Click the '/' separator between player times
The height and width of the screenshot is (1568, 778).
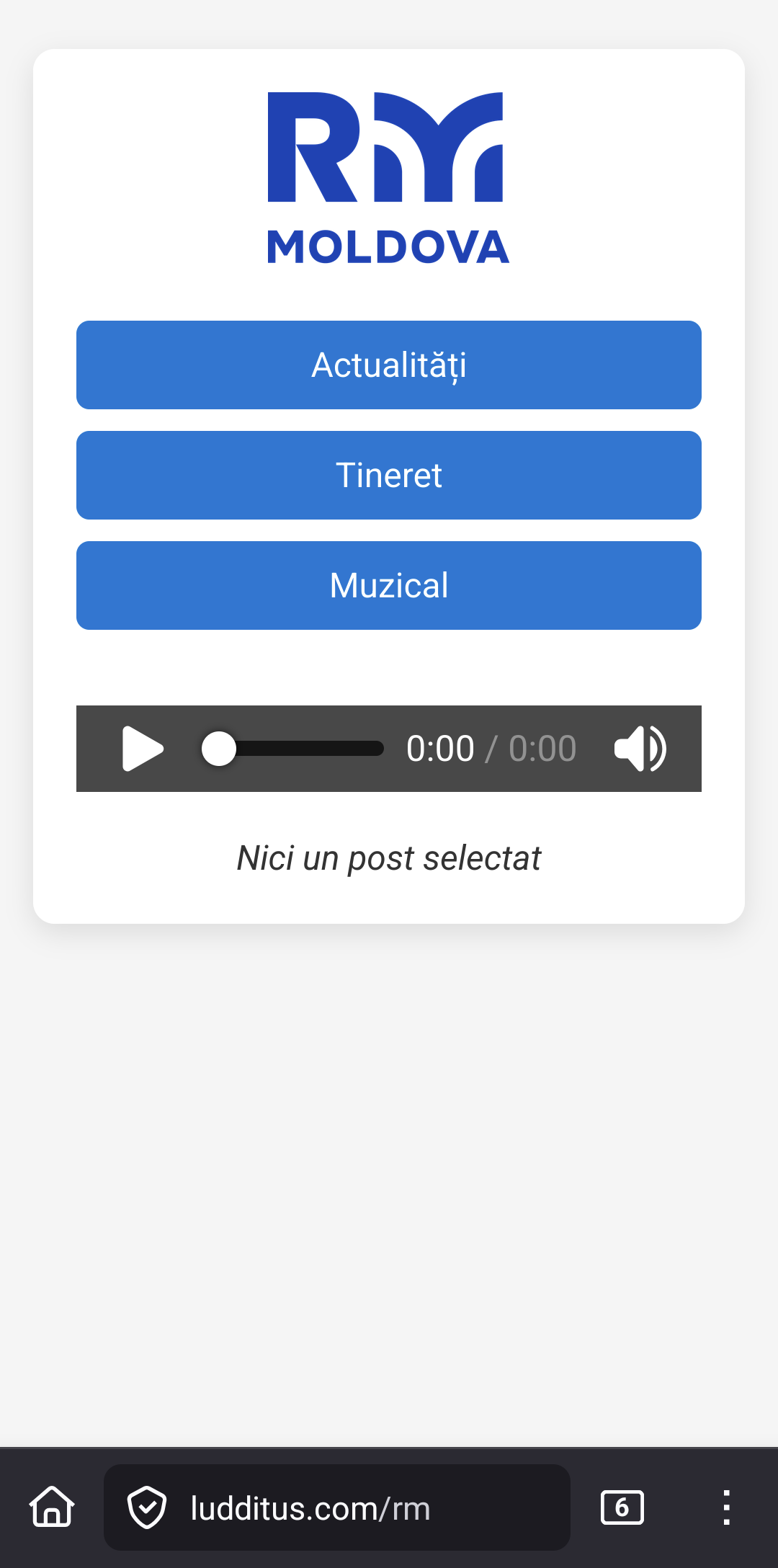tap(491, 749)
